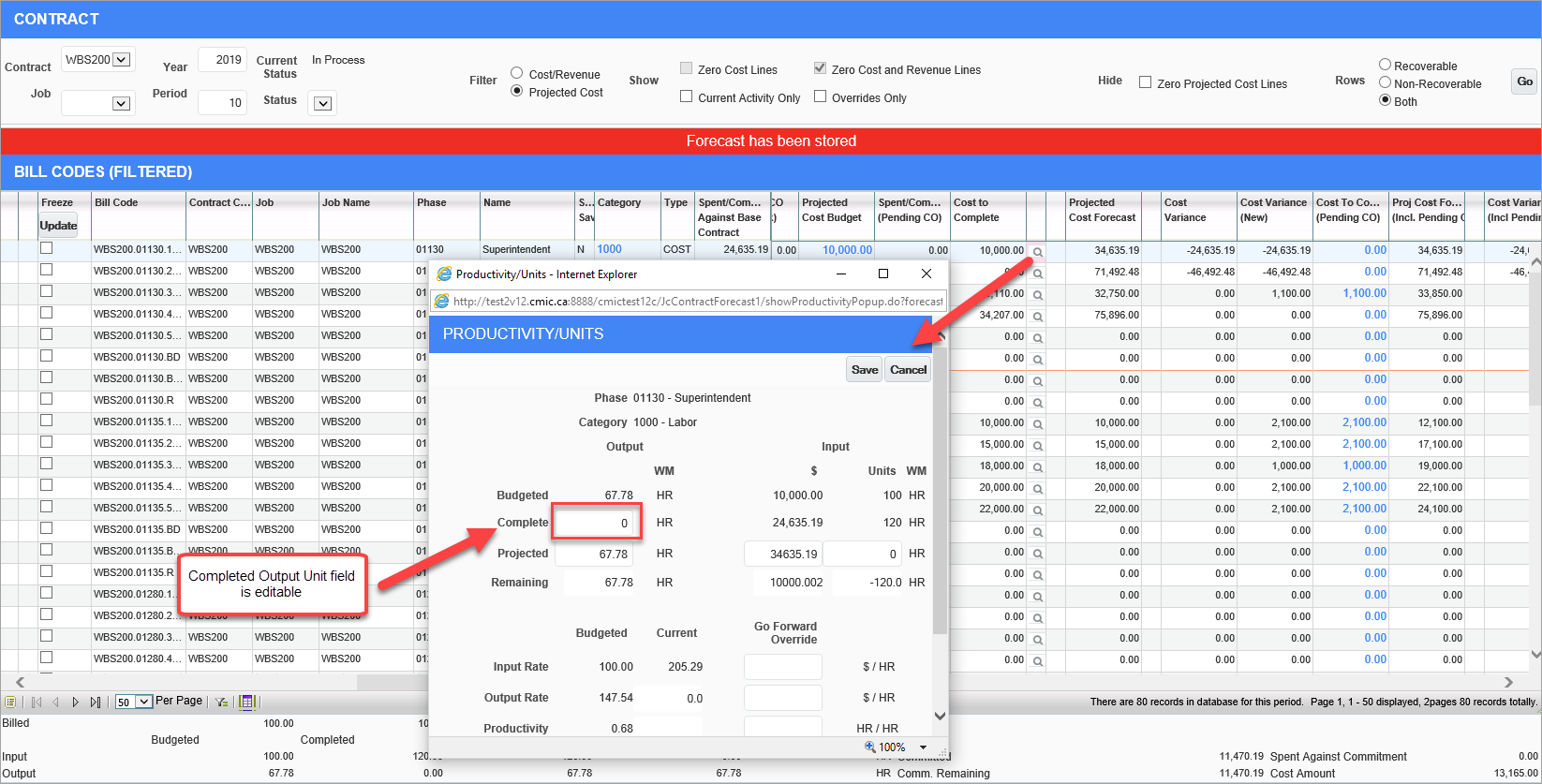This screenshot has width=1542, height=784.
Task: Click the Period field showing 10
Action: pos(222,103)
